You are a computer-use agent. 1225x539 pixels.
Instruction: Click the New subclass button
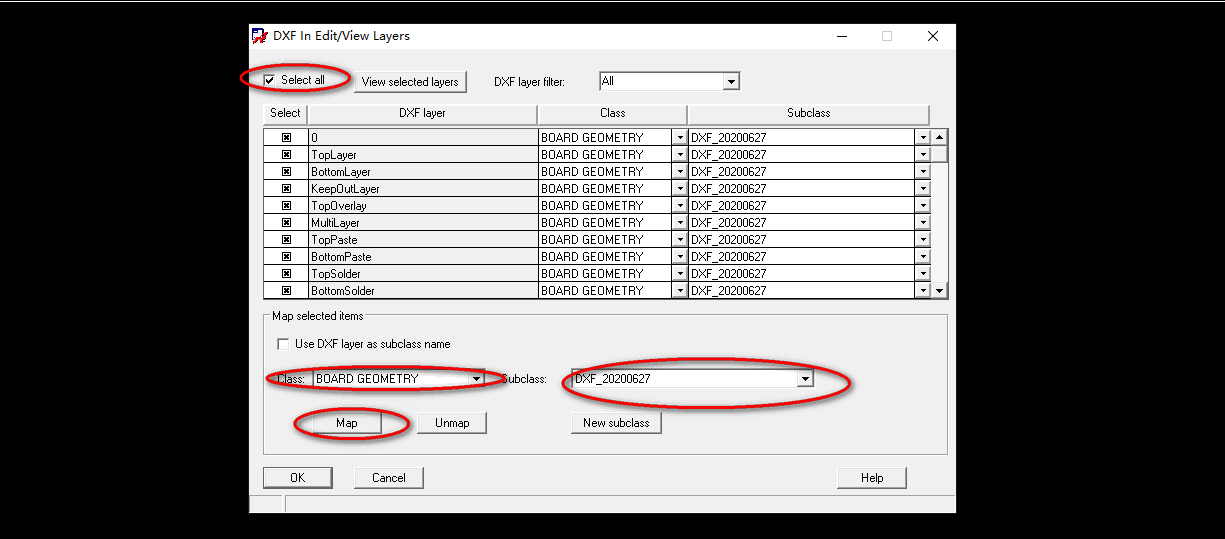[x=616, y=423]
